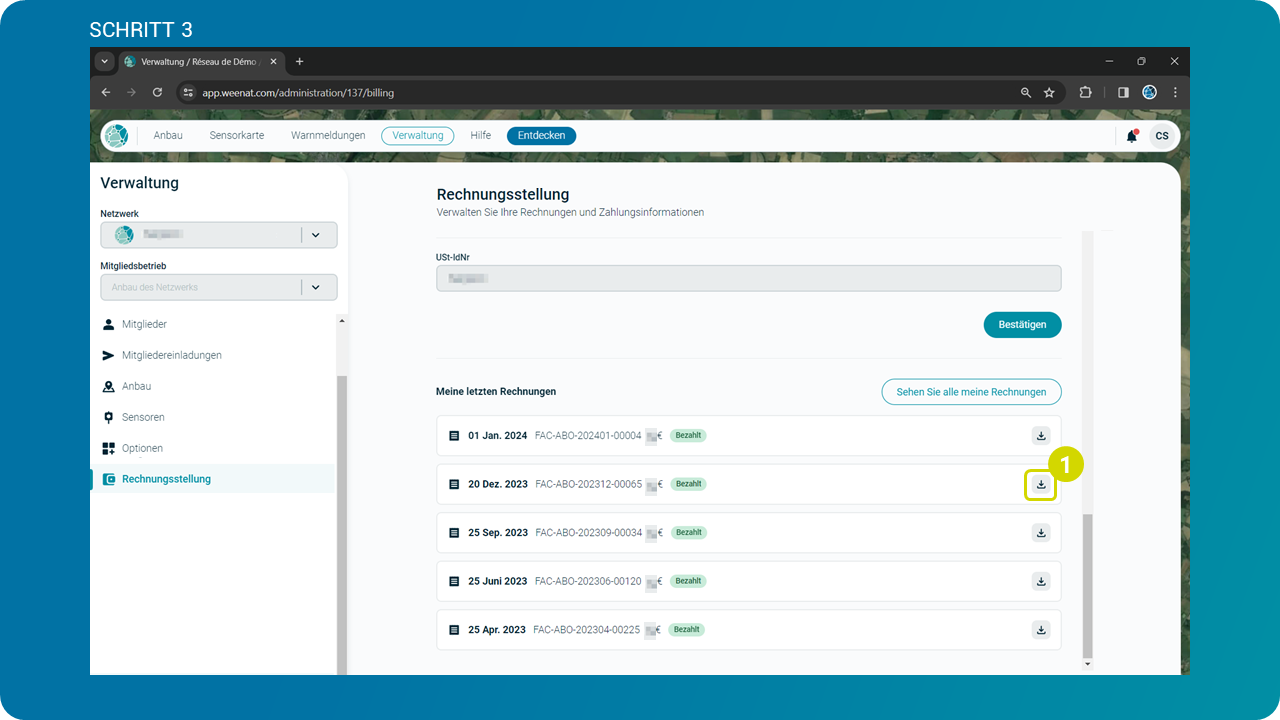Viewport: 1280px width, 720px height.
Task: Select Rechnungsstellung in the sidebar
Action: [212, 479]
